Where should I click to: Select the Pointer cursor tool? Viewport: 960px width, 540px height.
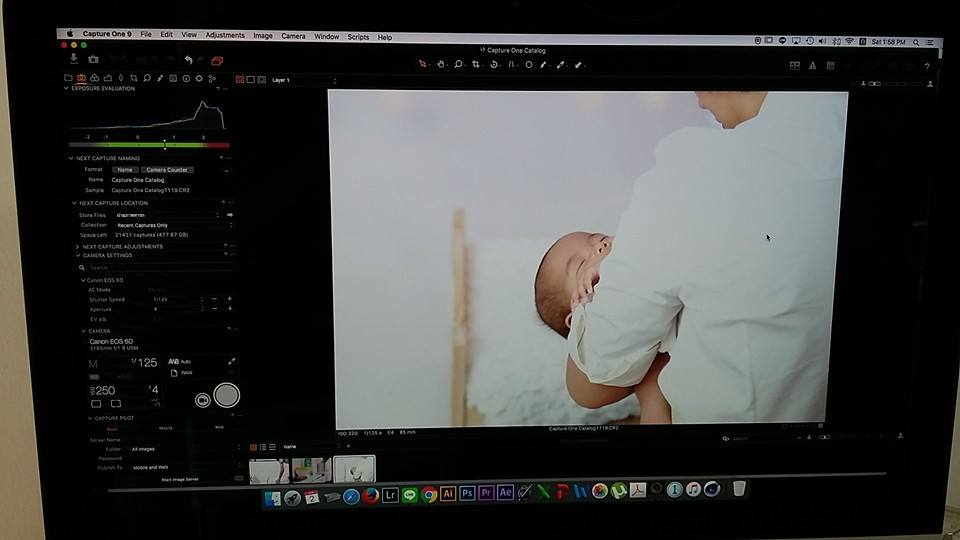click(x=422, y=64)
